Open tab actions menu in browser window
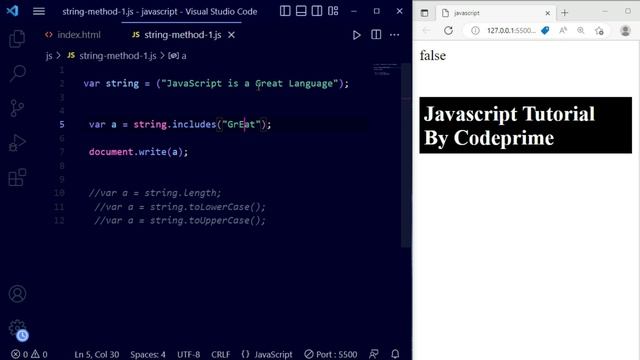Viewport: 640px width, 360px height. tap(424, 13)
